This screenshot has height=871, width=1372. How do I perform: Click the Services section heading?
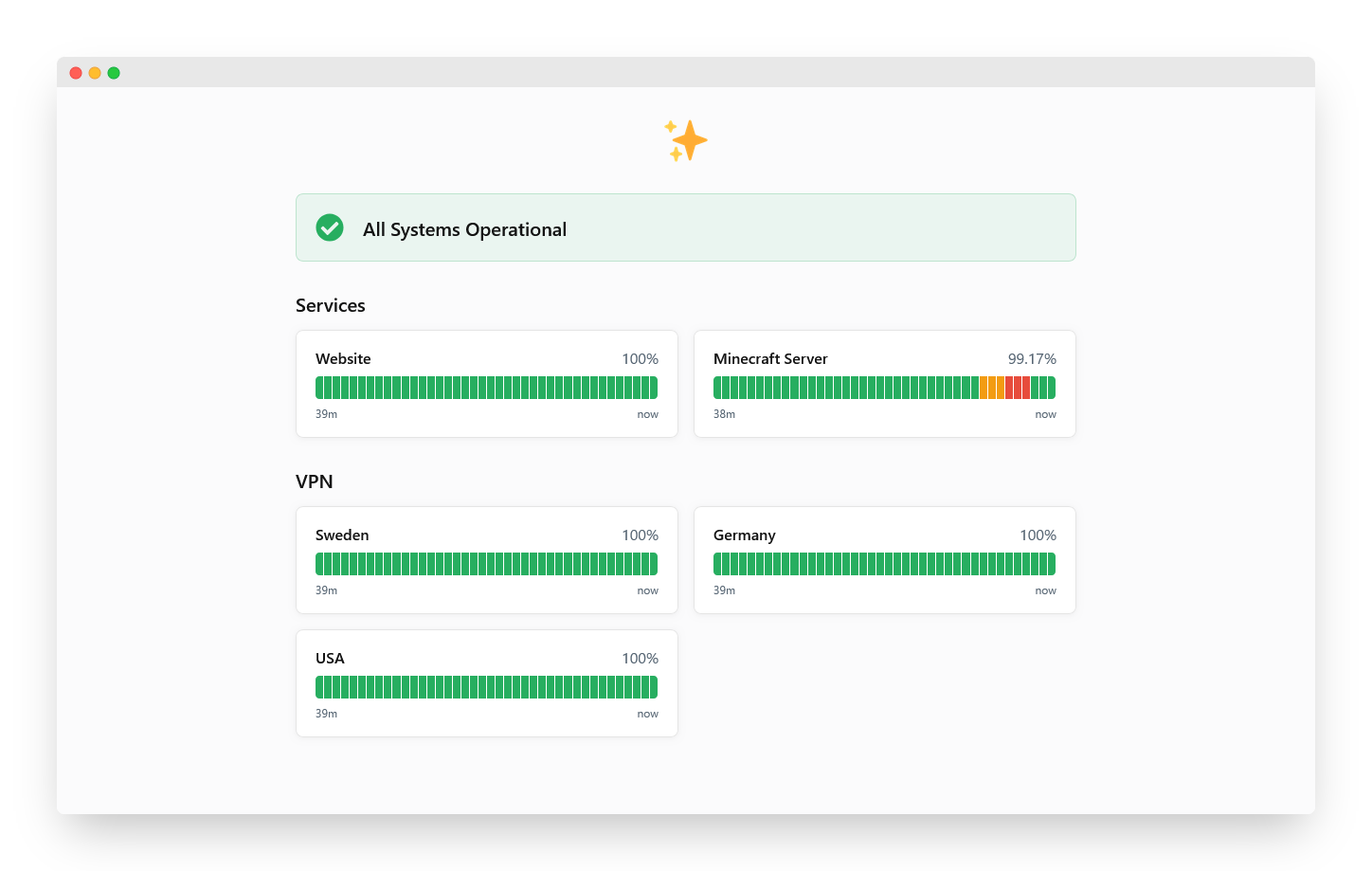(x=331, y=305)
